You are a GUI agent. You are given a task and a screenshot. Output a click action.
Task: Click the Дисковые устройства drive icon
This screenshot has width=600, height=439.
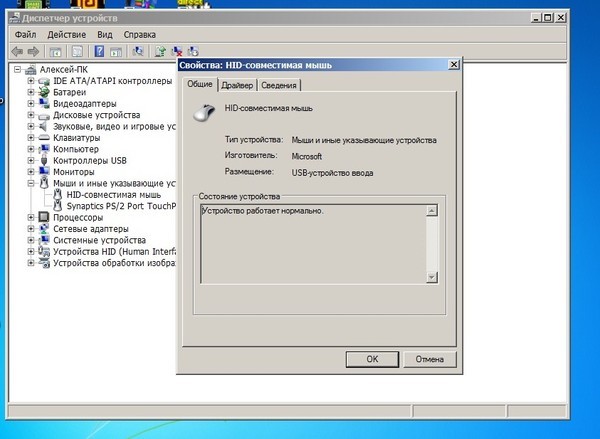44,115
